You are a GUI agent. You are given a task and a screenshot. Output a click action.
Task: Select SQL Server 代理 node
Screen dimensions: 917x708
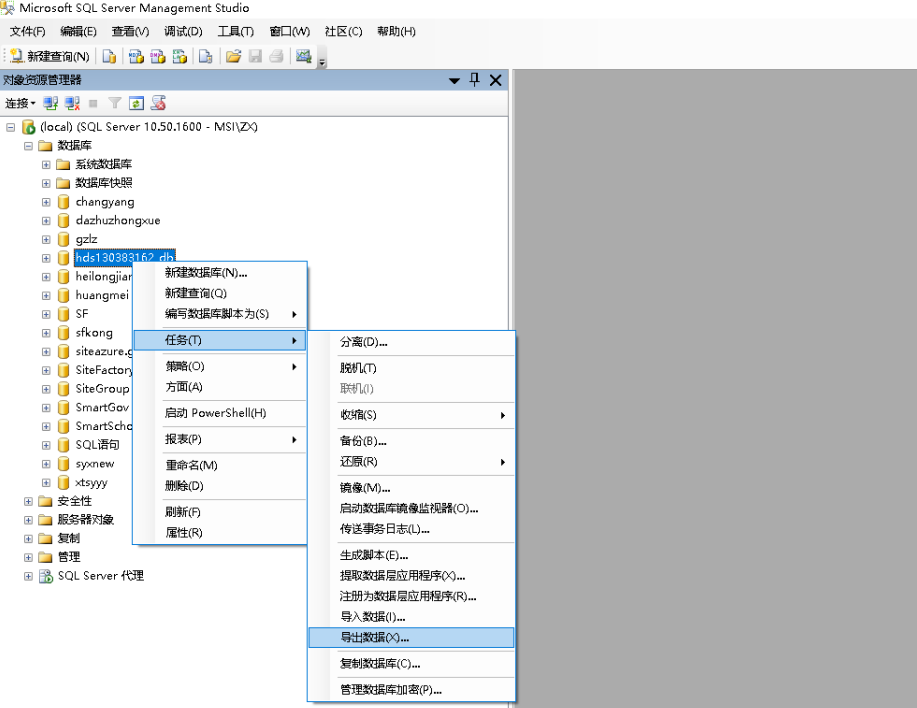click(100, 576)
